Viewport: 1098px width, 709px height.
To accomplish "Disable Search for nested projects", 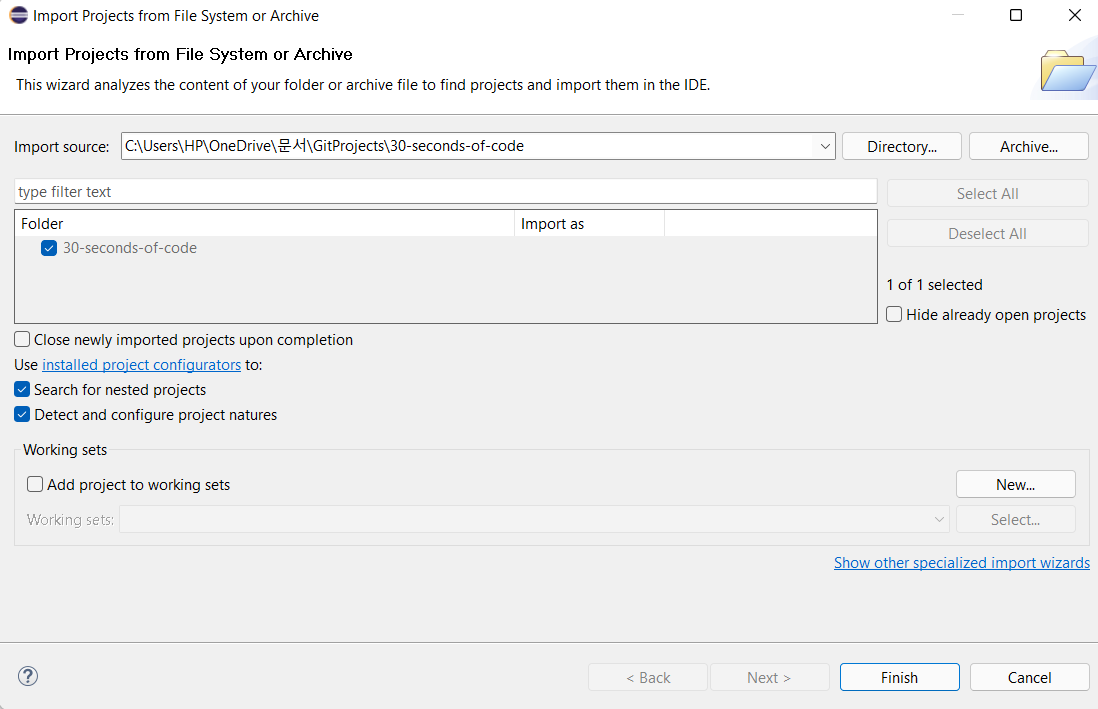I will 23,390.
